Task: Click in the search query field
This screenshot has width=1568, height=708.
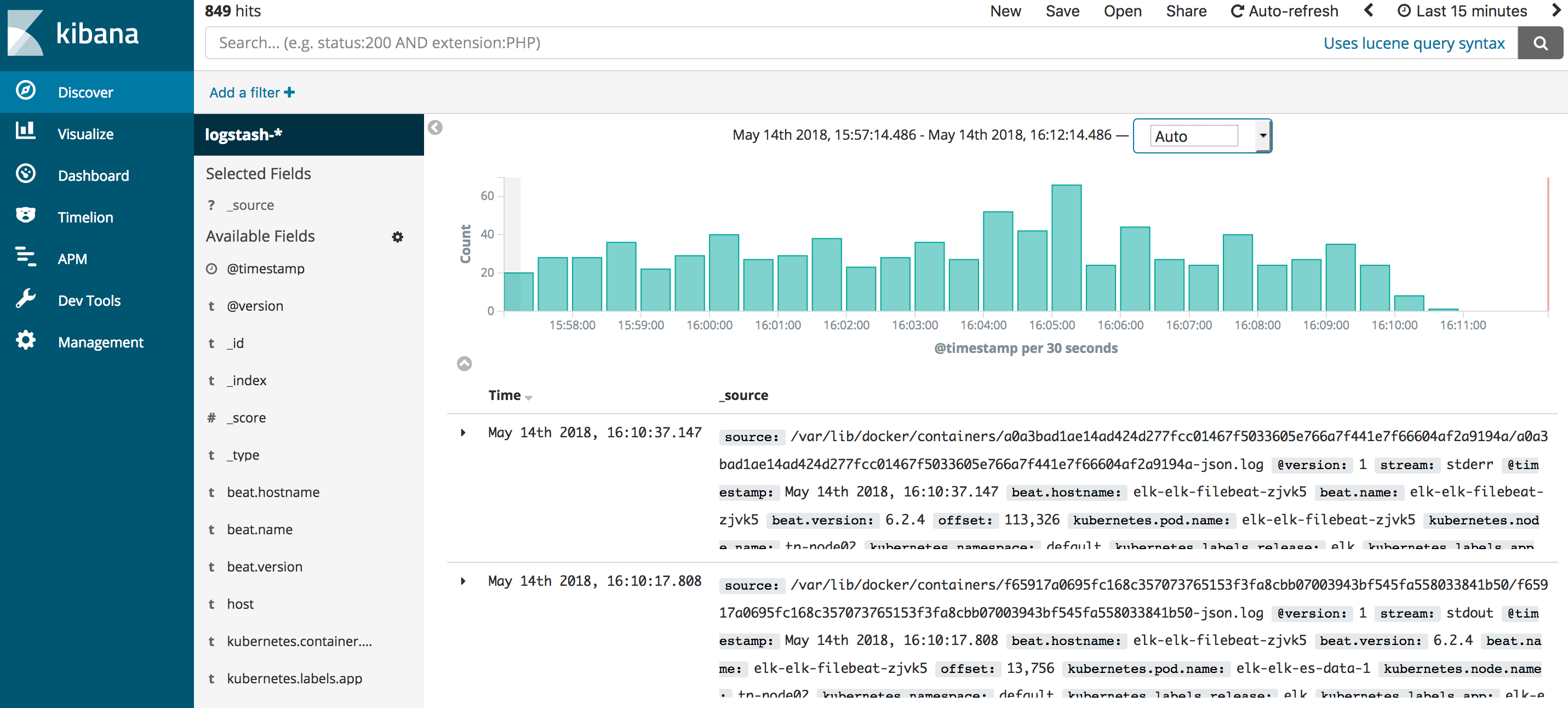Action: (730, 43)
